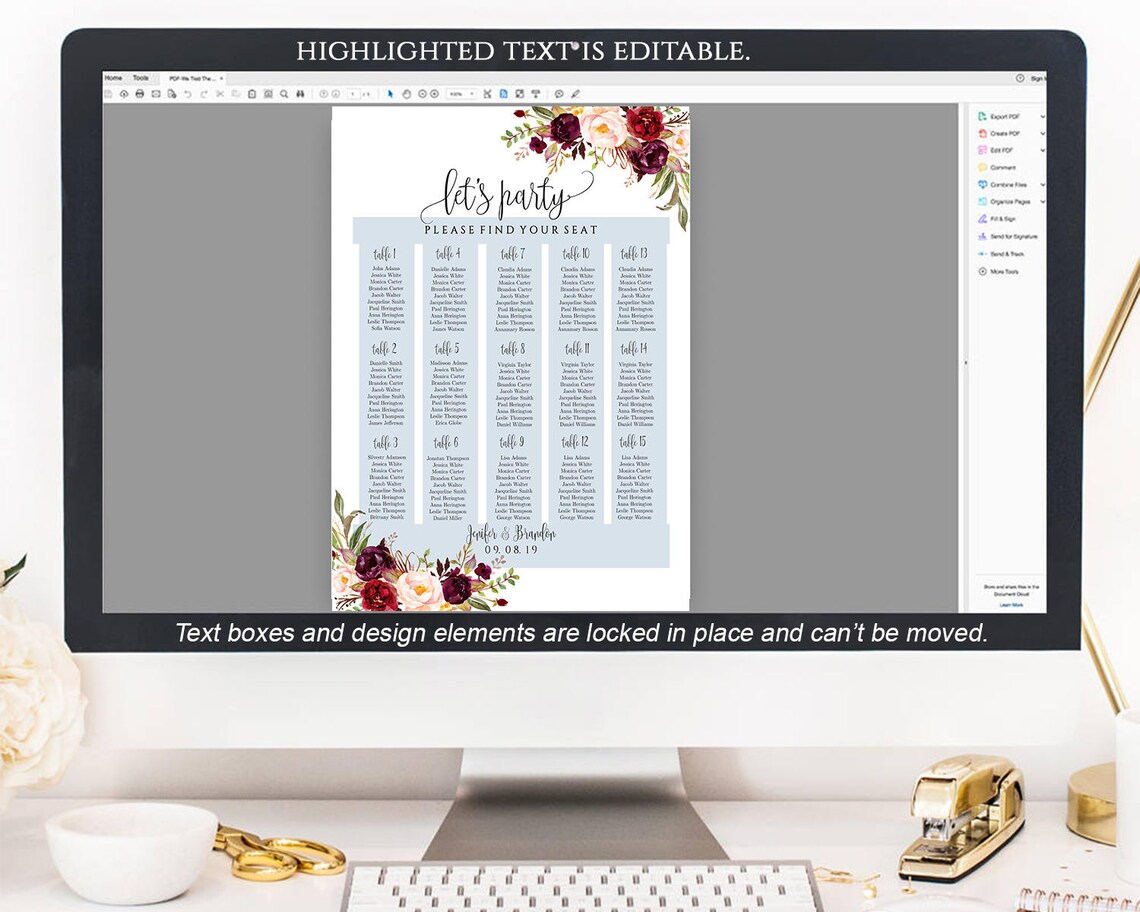Click the Comment tool in the sidebar
Screen dimensions: 1140x912
tap(983, 167)
